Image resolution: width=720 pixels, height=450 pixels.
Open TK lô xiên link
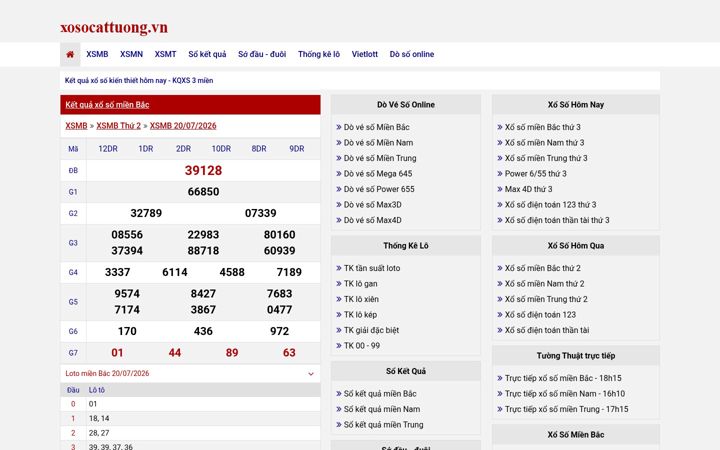pyautogui.click(x=361, y=299)
